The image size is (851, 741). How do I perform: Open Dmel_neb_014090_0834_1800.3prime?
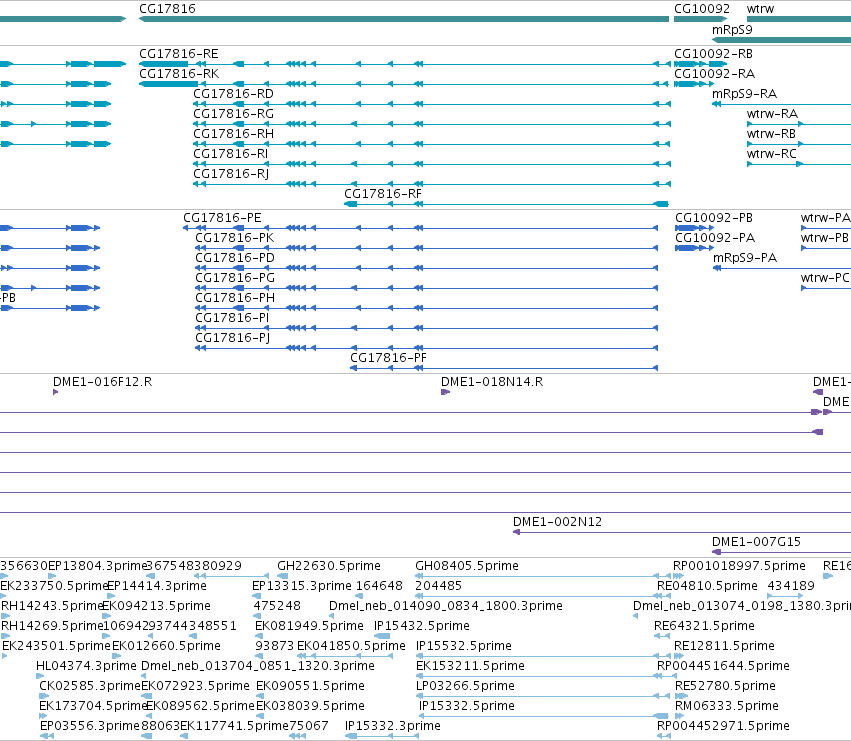click(x=446, y=606)
